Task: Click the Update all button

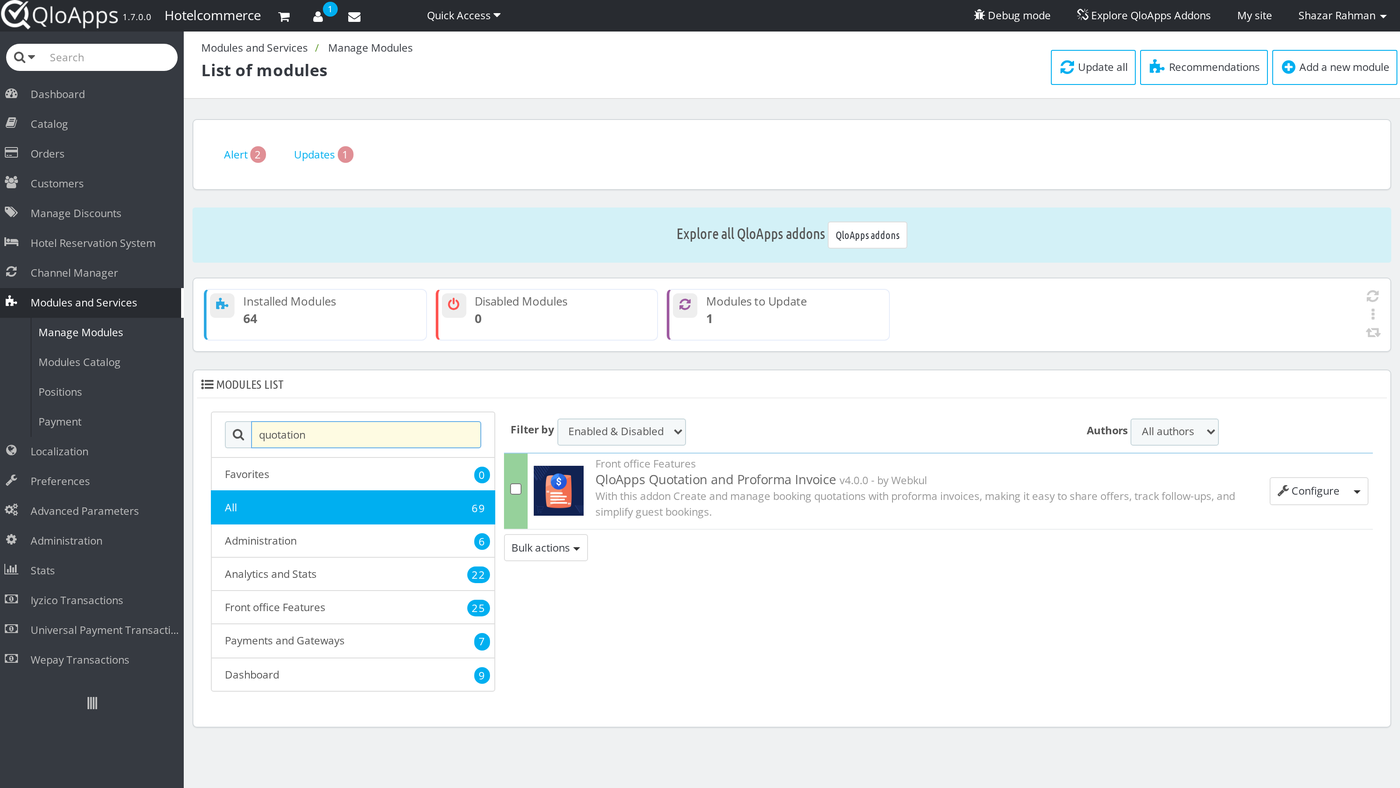Action: pos(1093,67)
